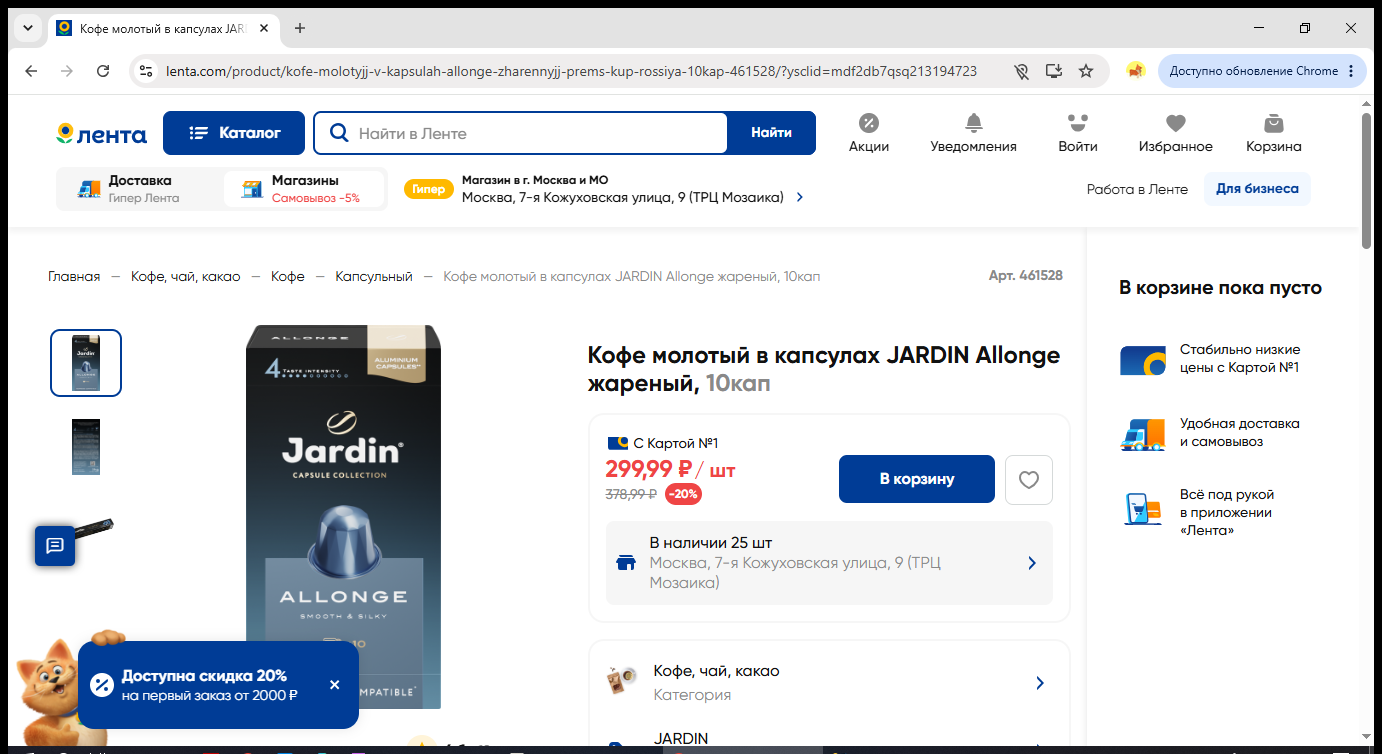The height and width of the screenshot is (754, 1382).
Task: Expand В наличии 25 шт store availability
Action: (x=829, y=563)
